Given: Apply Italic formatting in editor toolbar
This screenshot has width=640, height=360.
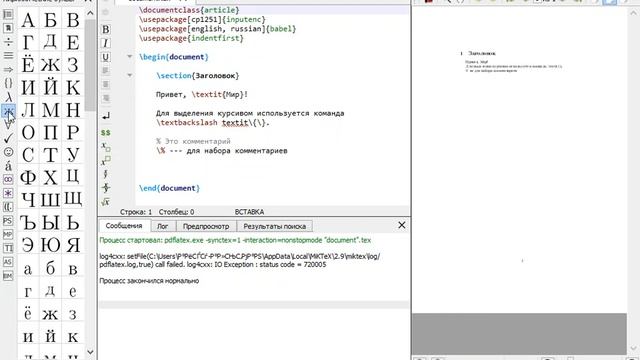Looking at the screenshot, I should tap(106, 43).
